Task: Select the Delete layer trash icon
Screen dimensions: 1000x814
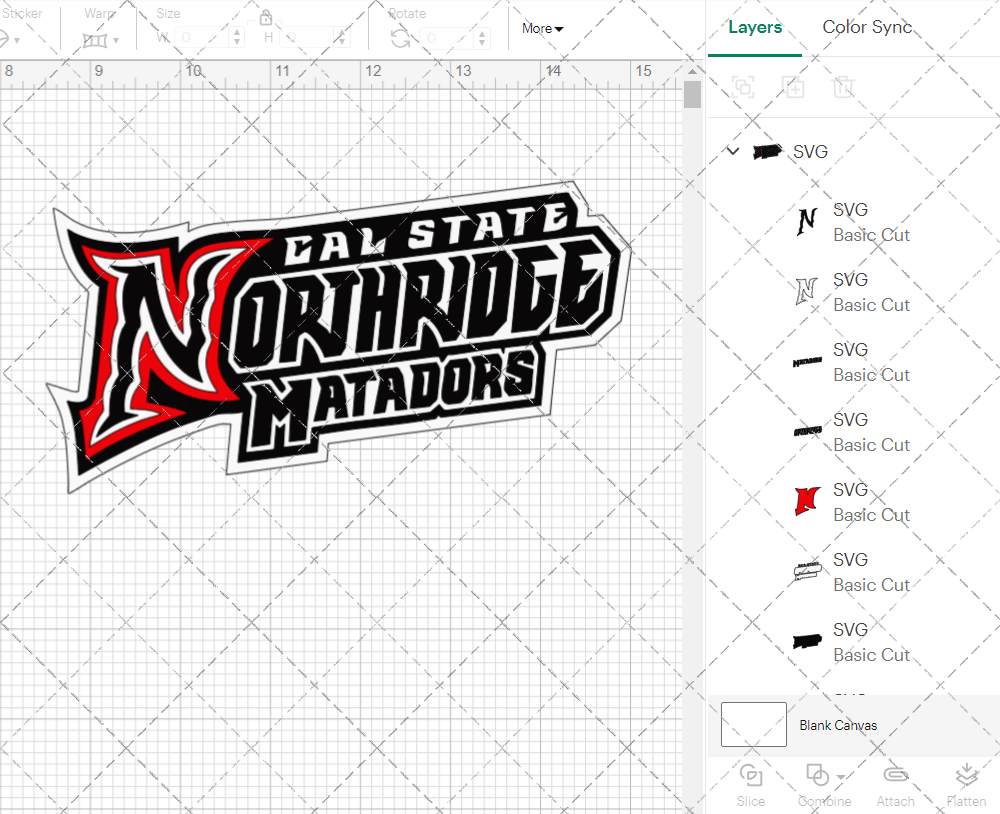Action: 843,87
